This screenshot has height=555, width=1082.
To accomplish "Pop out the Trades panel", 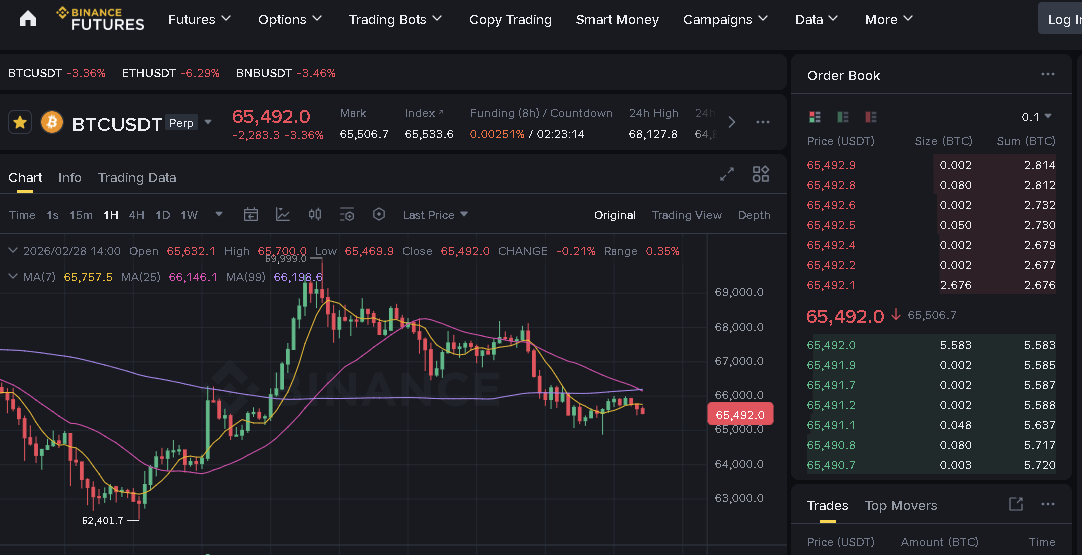I will 1016,504.
